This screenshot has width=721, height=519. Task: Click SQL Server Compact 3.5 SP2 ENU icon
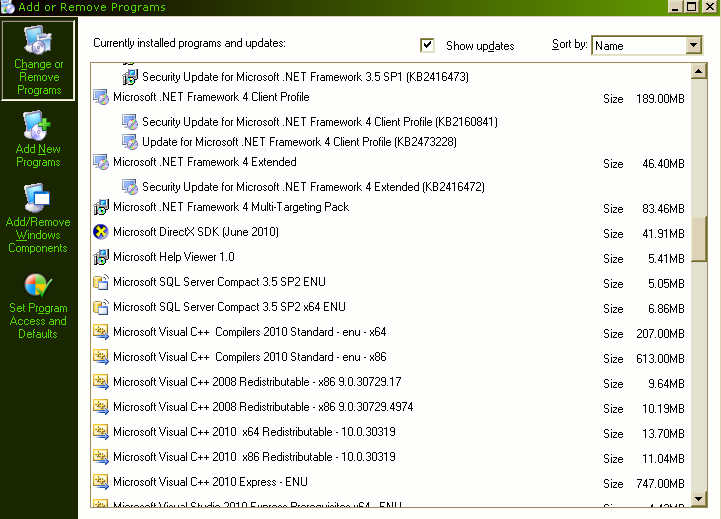tap(101, 282)
